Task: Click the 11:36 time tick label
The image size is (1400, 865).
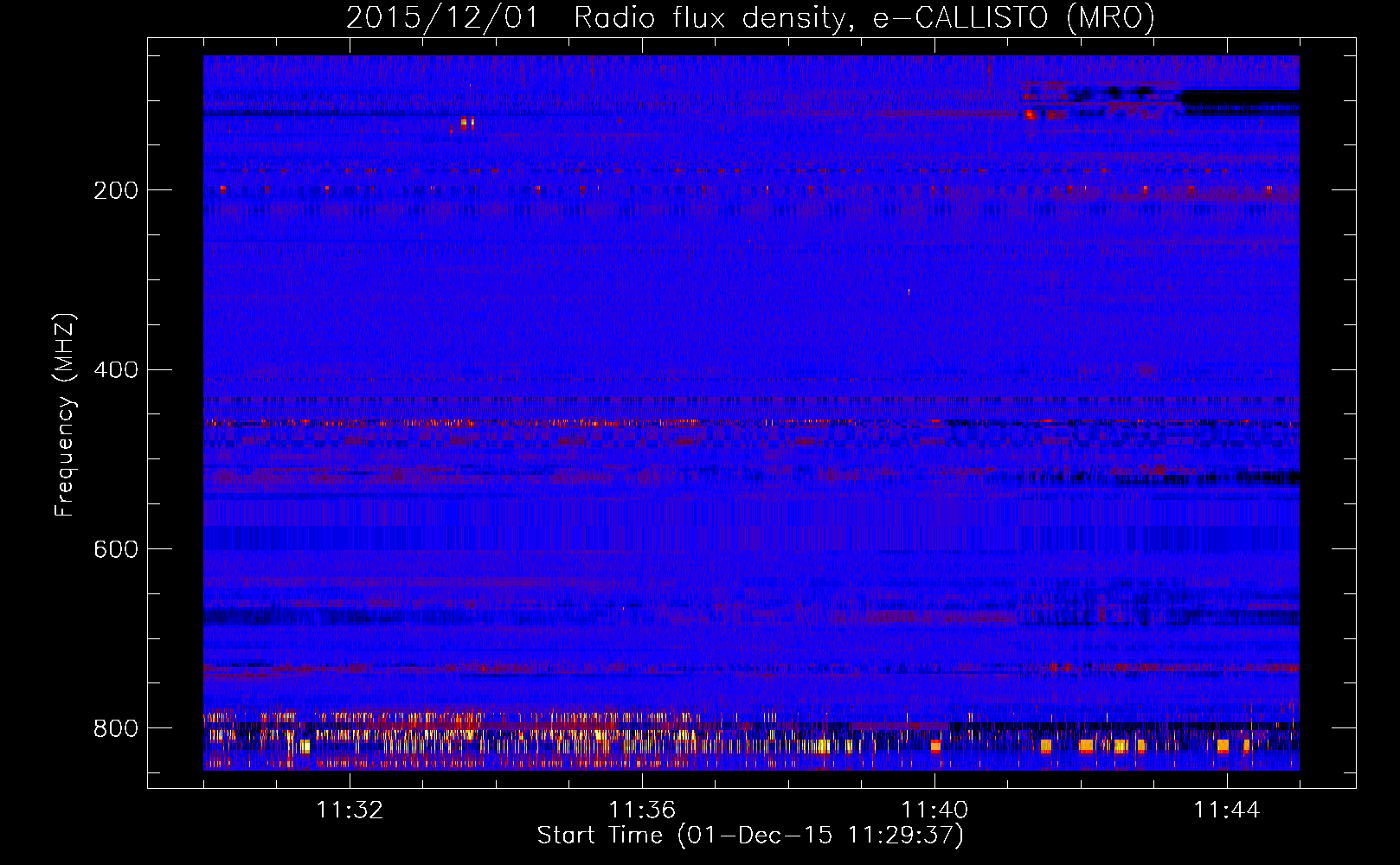Action: 642,811
